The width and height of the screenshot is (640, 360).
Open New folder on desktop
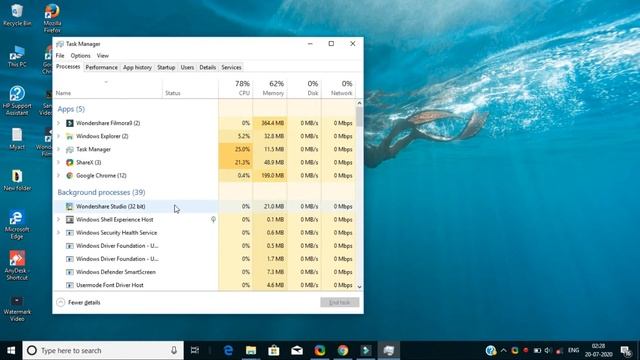pyautogui.click(x=17, y=180)
